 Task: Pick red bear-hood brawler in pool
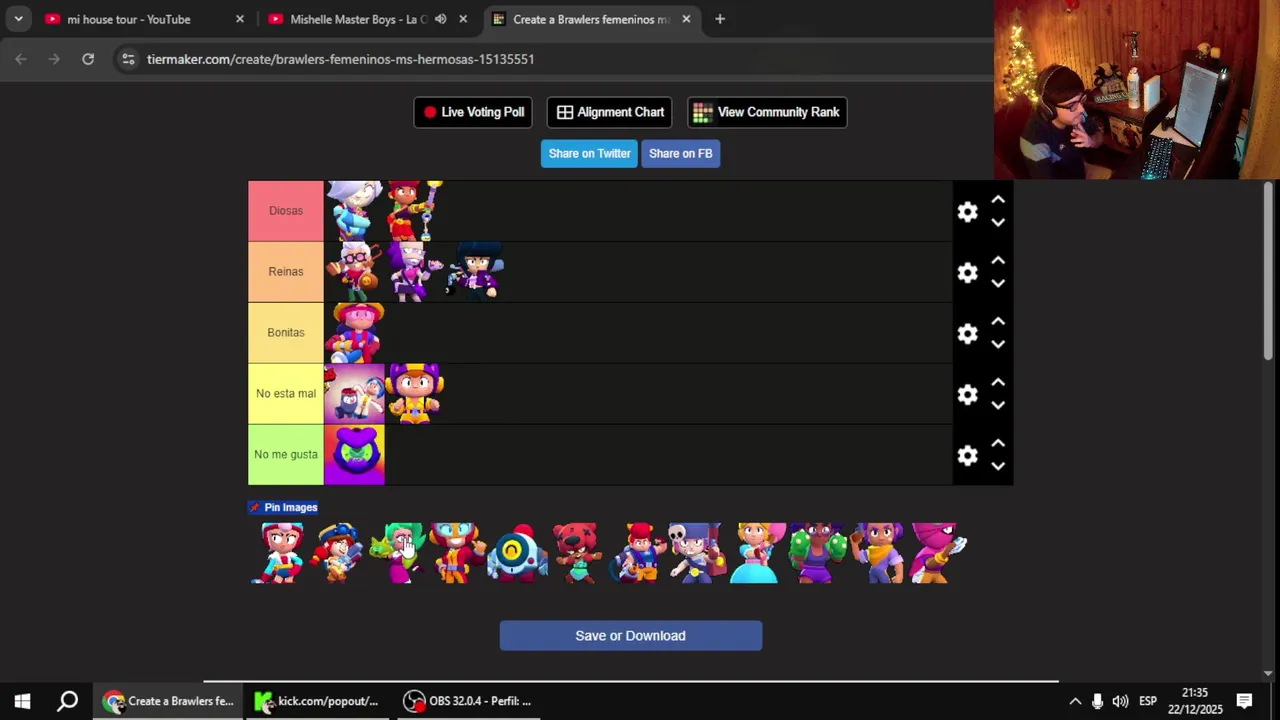click(x=578, y=553)
